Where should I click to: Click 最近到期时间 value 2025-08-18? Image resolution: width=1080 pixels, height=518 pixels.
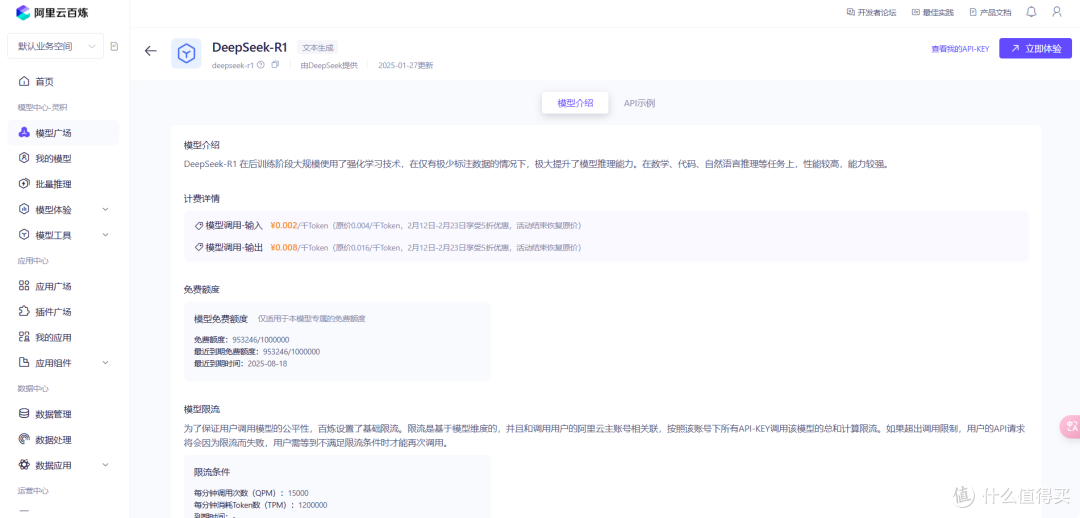(267, 363)
